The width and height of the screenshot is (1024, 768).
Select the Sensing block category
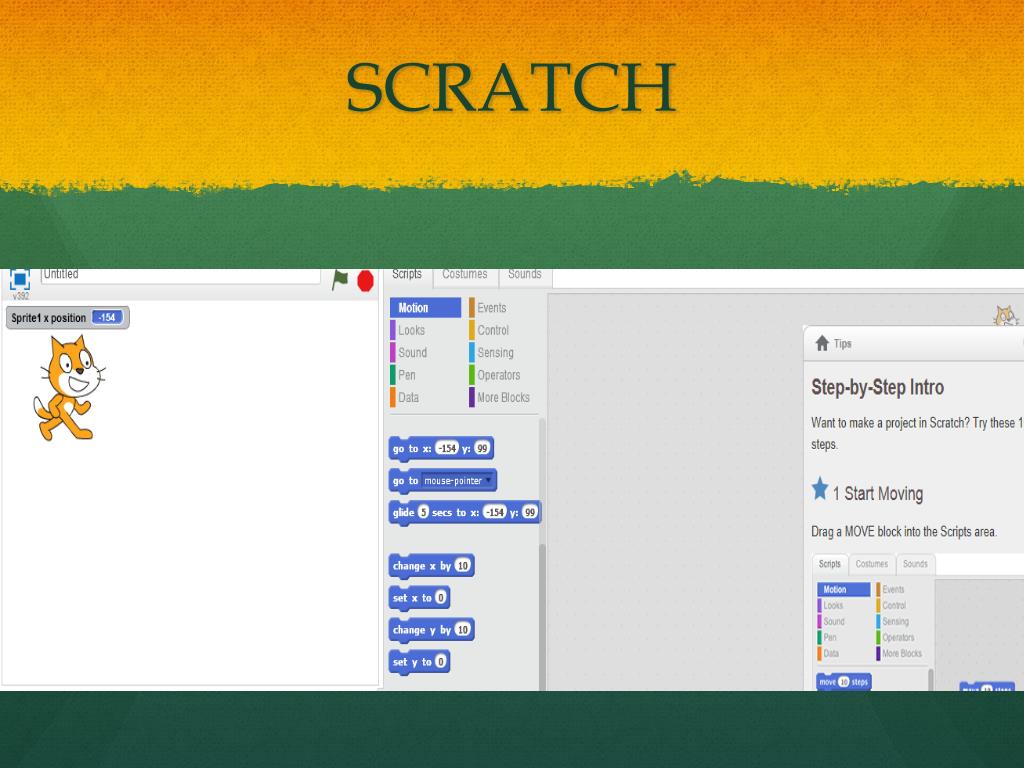495,353
